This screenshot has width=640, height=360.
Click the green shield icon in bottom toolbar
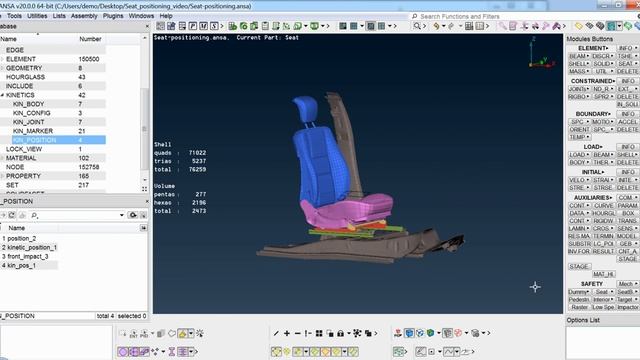point(430,333)
